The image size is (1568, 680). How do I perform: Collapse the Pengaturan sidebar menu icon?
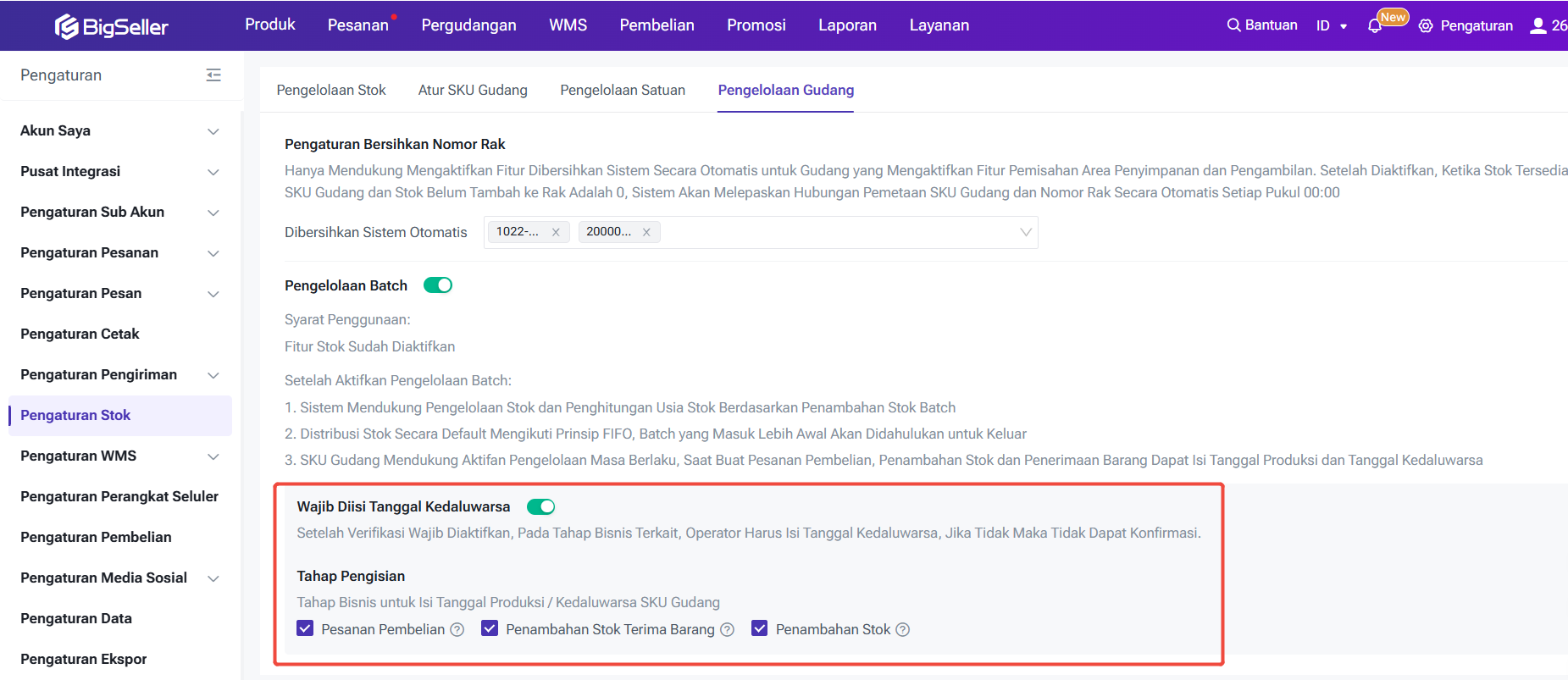point(213,75)
